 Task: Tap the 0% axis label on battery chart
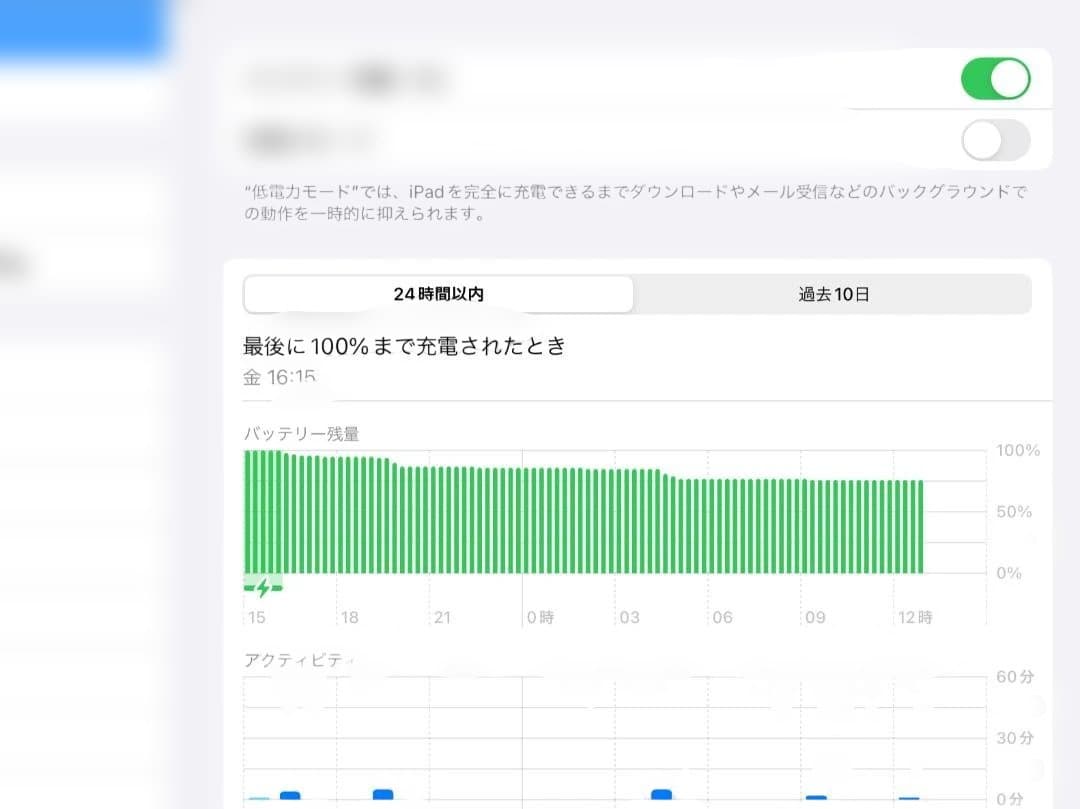click(x=1010, y=573)
